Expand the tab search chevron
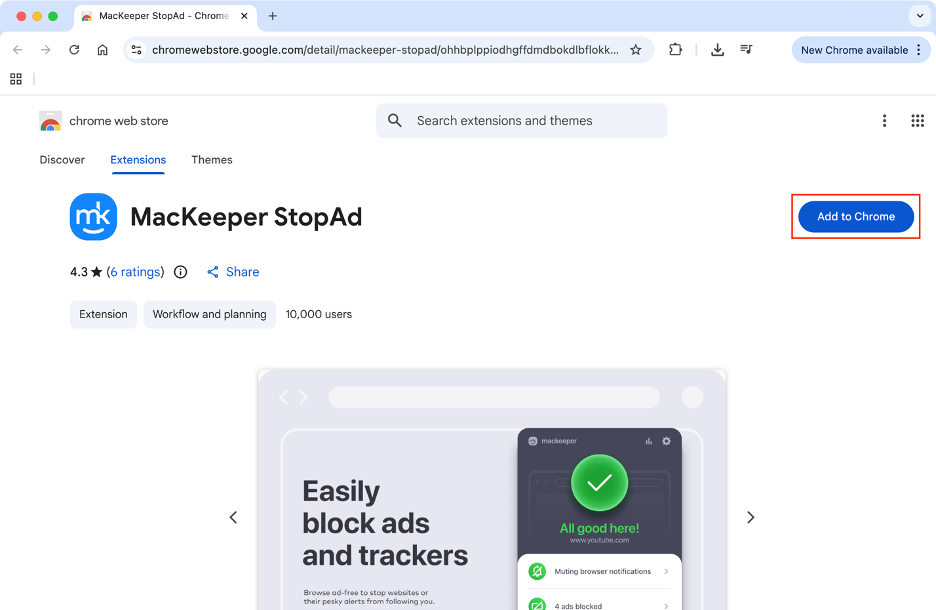 pyautogui.click(x=919, y=16)
